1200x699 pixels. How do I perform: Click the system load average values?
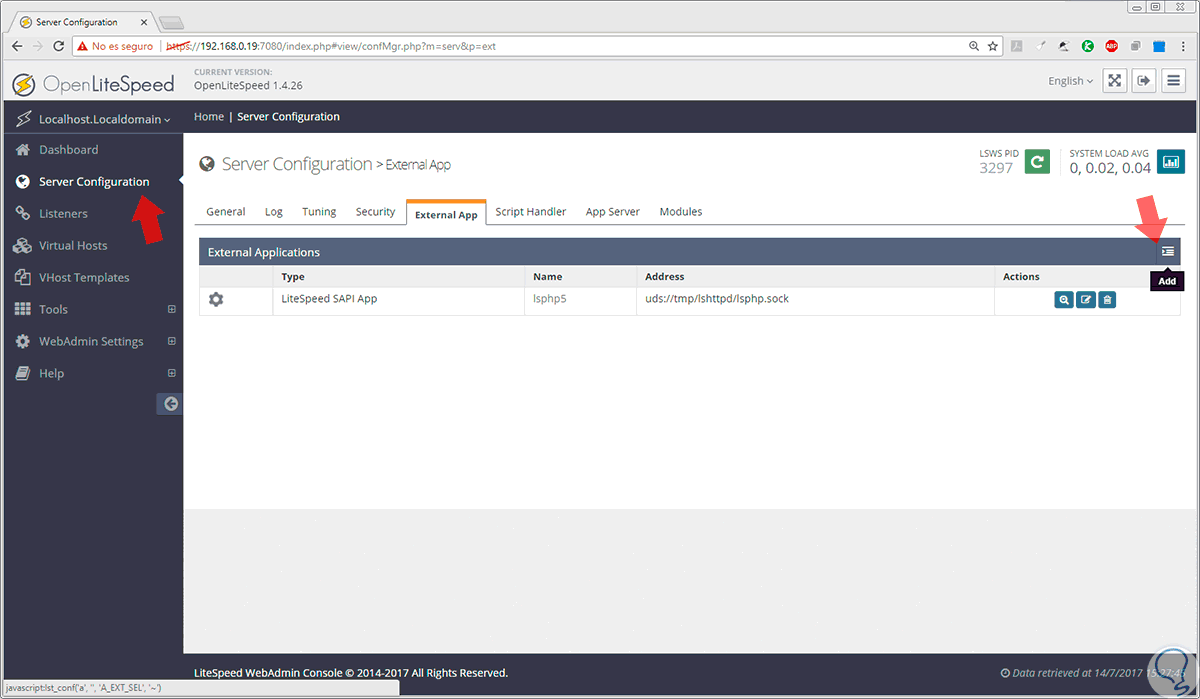[x=1110, y=168]
